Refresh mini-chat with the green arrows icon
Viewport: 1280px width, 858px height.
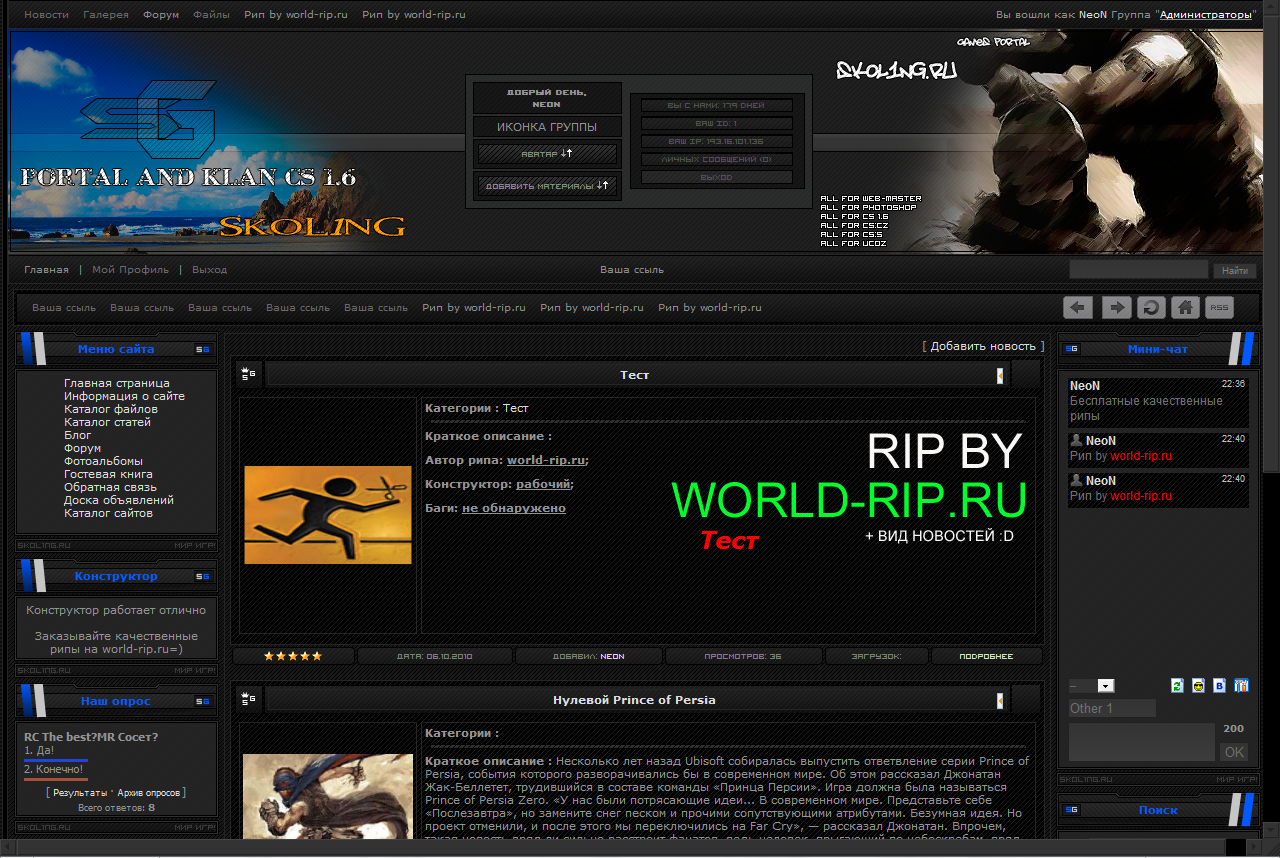(x=1177, y=685)
